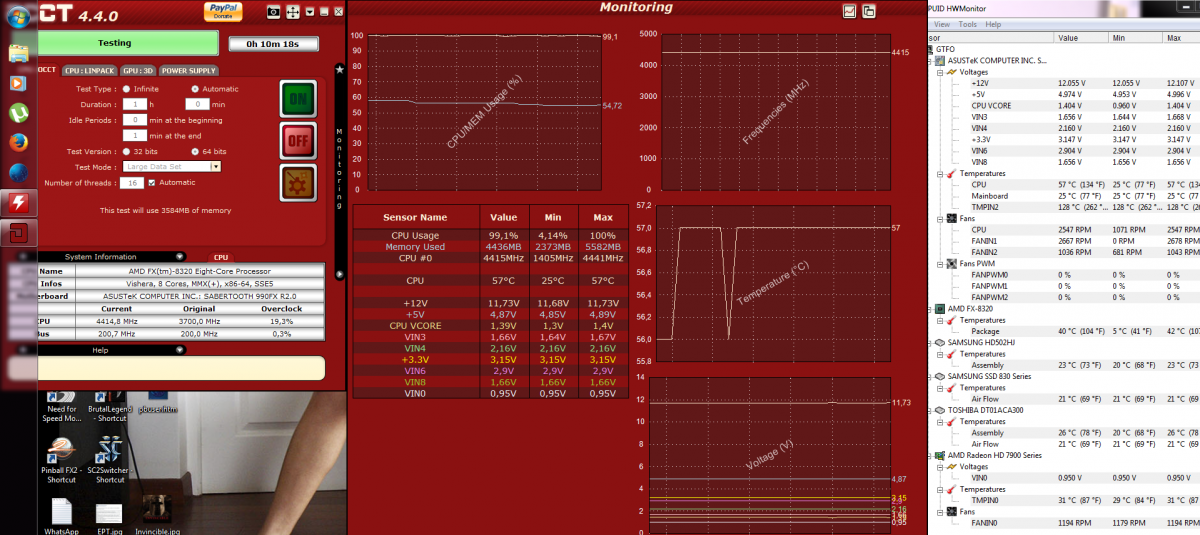Click the Duration minutes input field
The width and height of the screenshot is (1200, 535).
197,104
